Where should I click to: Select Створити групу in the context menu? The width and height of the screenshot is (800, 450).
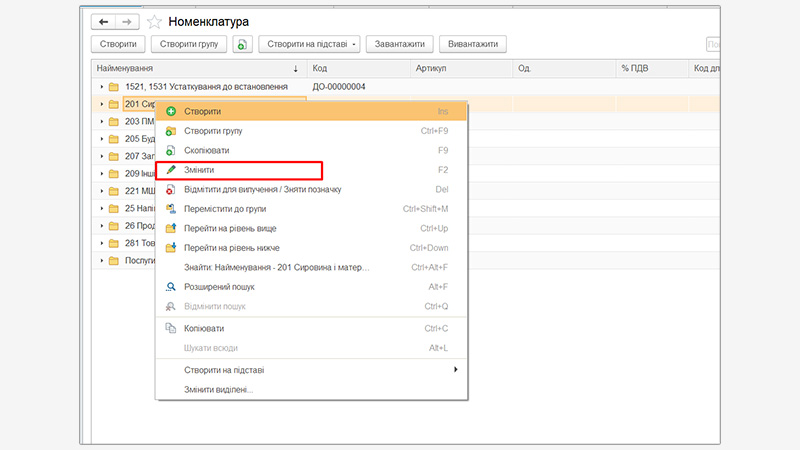click(x=213, y=131)
